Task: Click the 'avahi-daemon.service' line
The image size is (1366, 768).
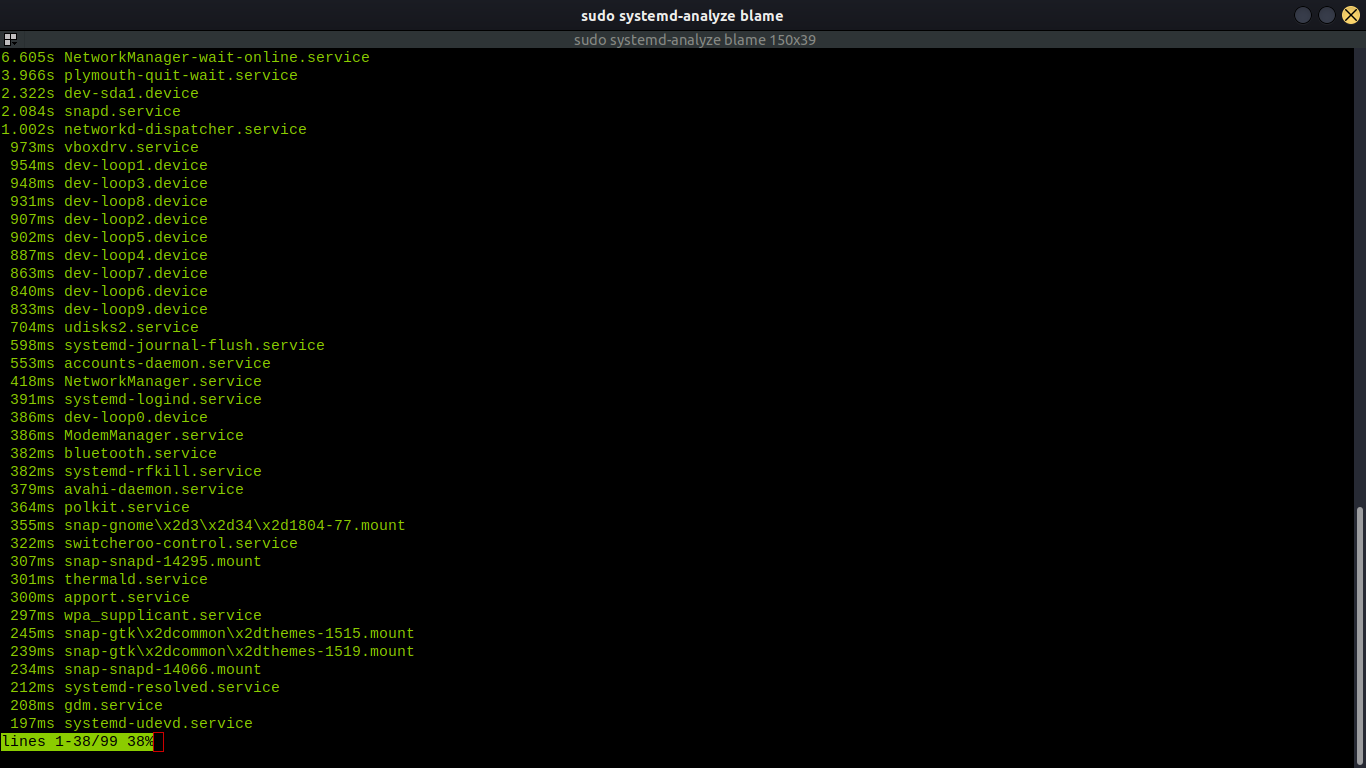Action: 154,490
